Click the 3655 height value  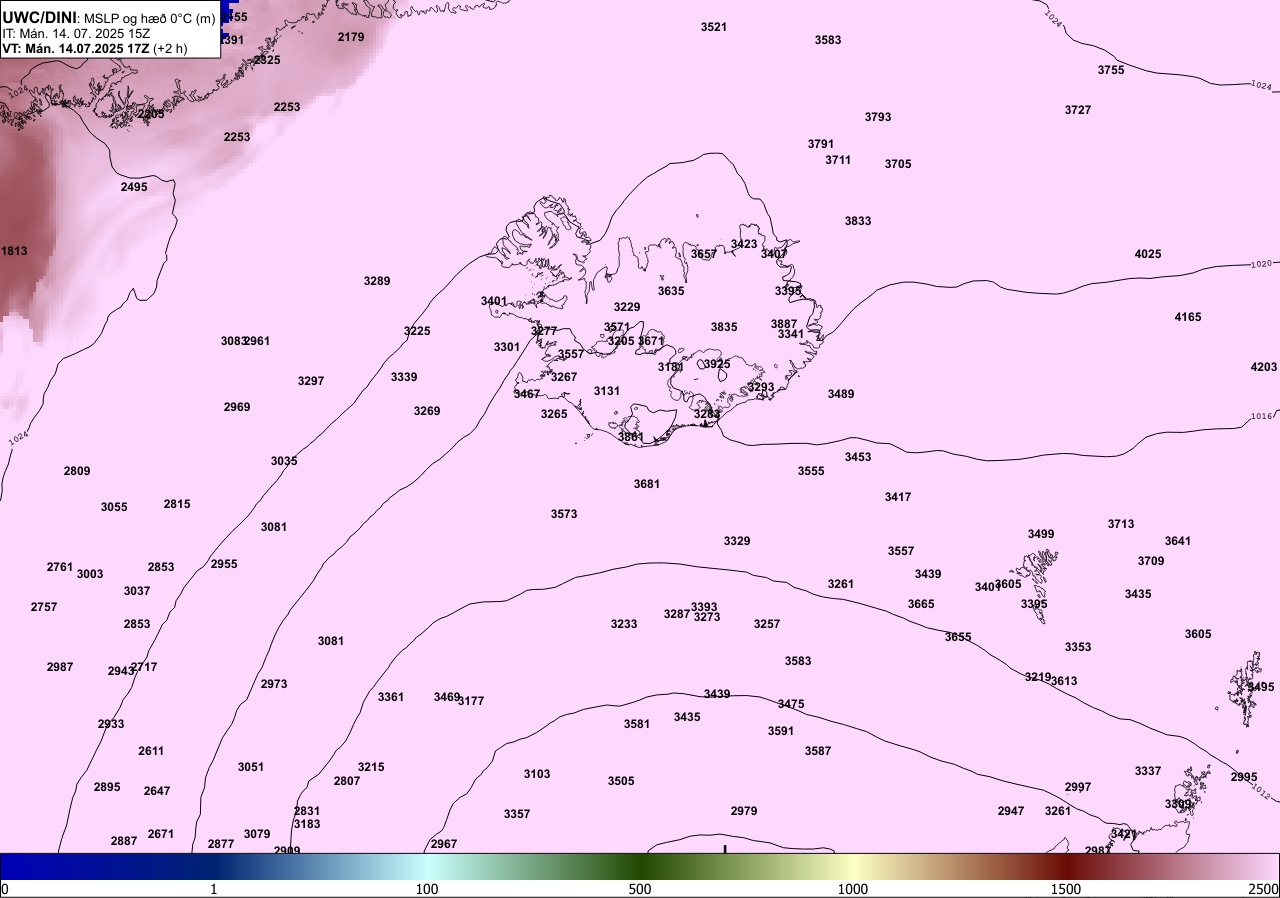[x=958, y=637]
